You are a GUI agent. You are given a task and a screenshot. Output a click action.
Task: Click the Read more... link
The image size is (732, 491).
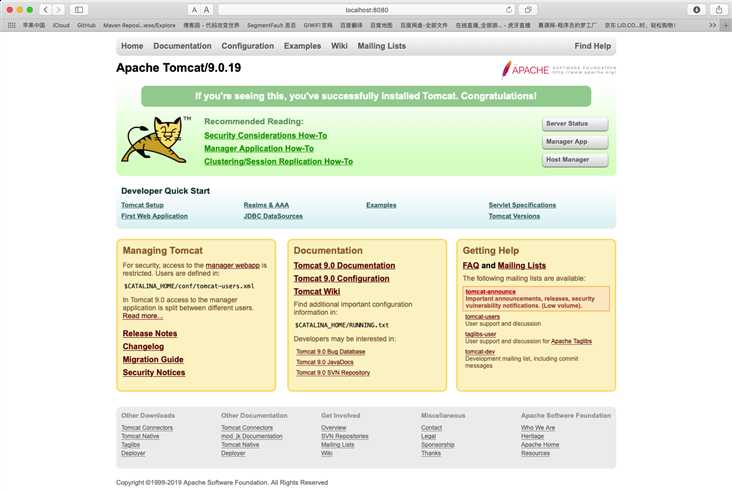click(143, 316)
